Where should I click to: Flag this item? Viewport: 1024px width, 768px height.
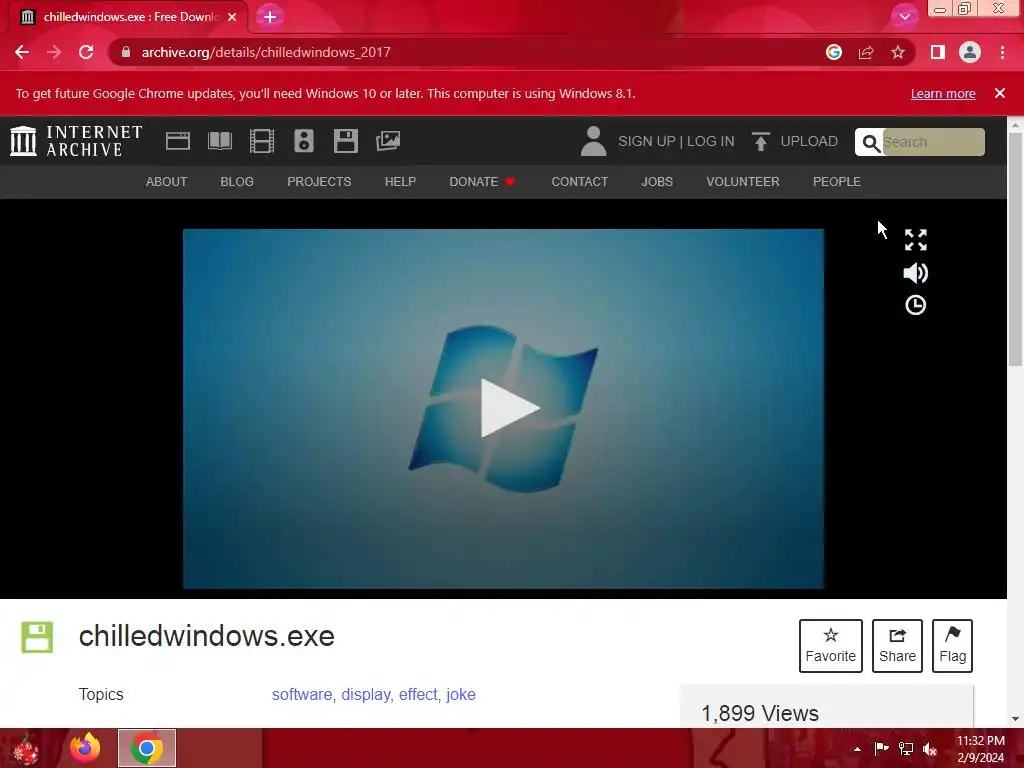click(952, 646)
